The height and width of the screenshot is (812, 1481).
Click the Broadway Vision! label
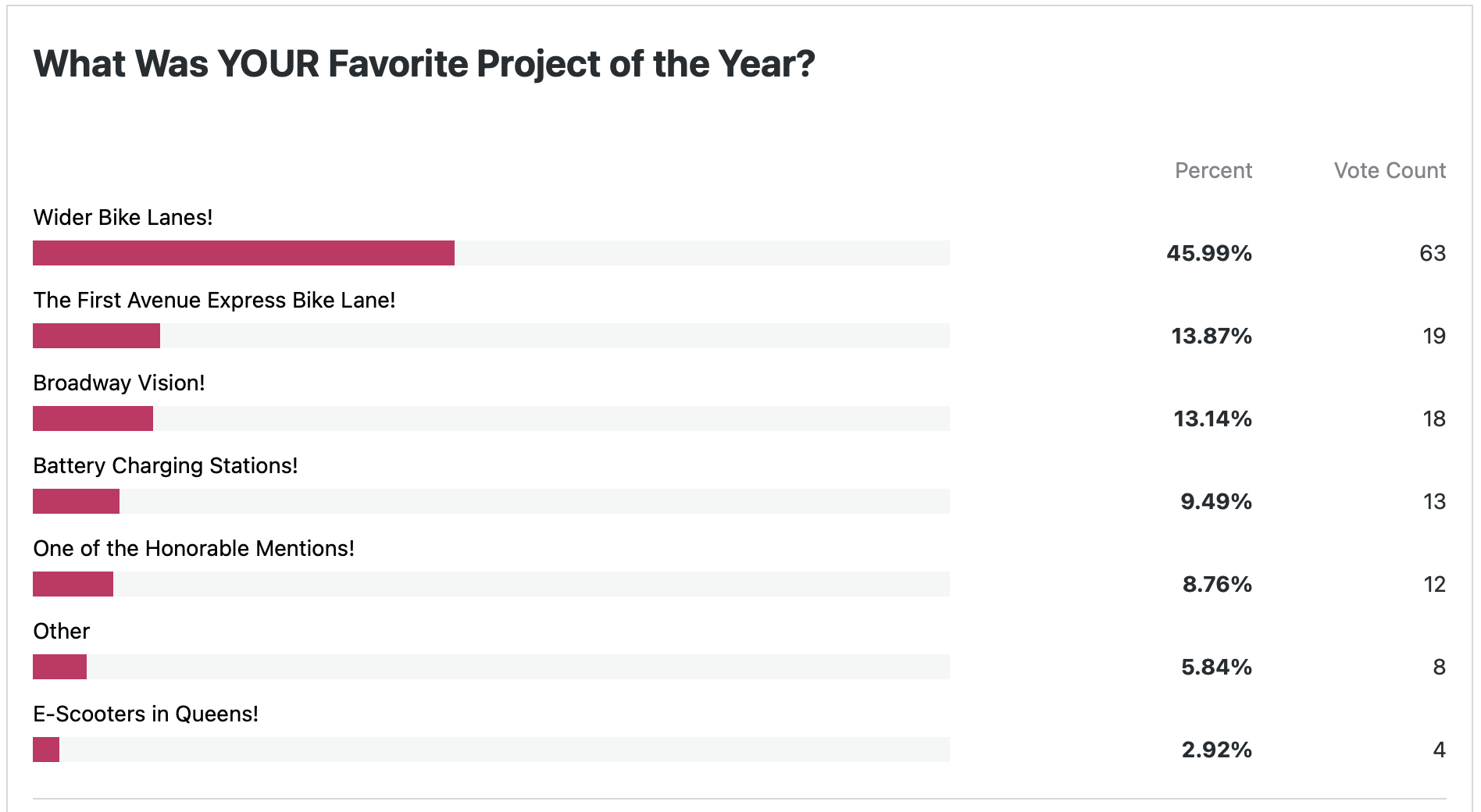119,383
